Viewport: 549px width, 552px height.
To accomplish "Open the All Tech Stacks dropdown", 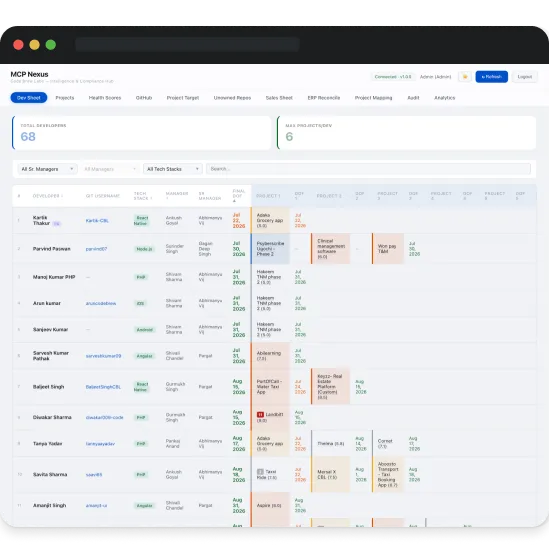I will point(173,169).
